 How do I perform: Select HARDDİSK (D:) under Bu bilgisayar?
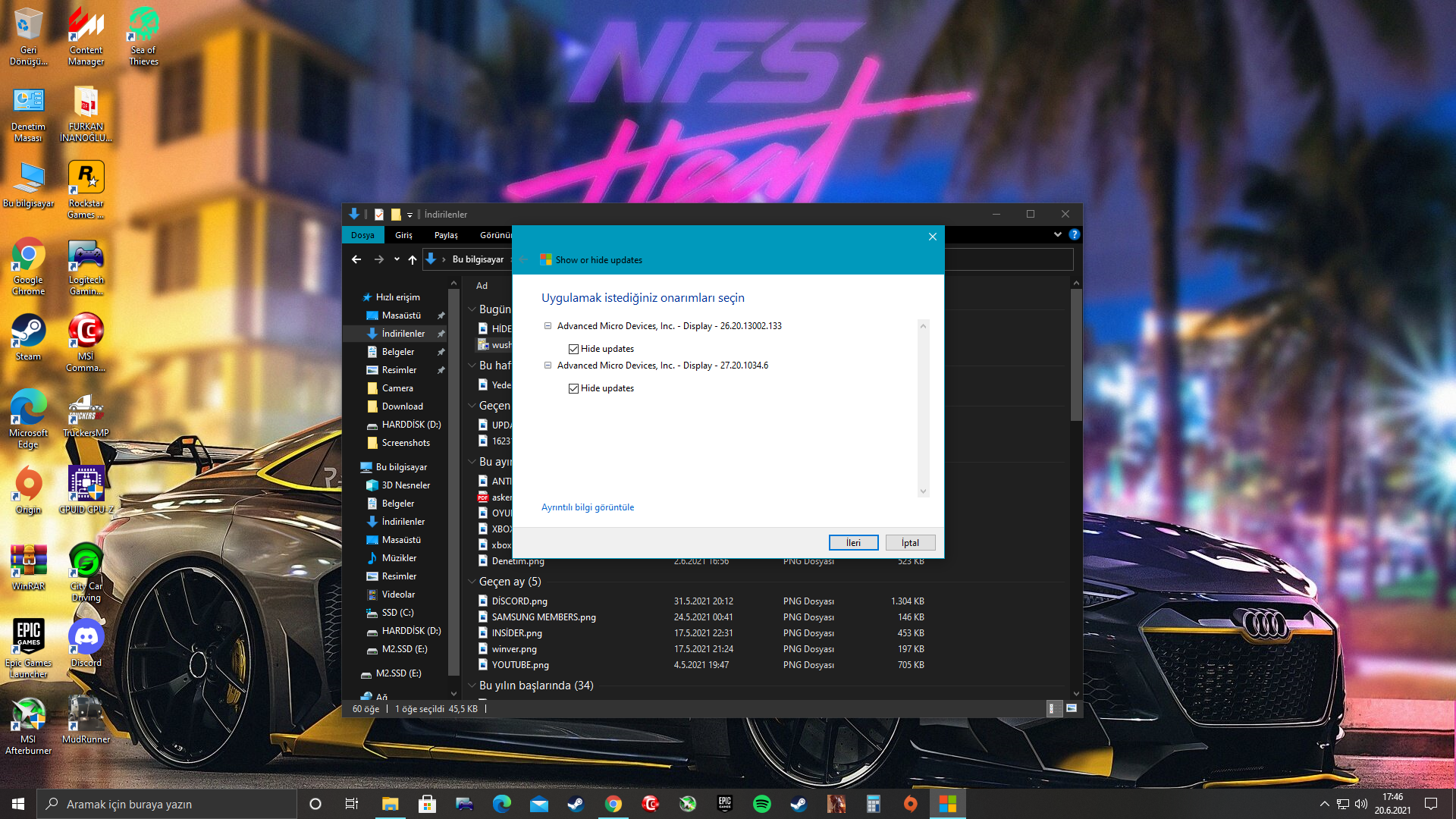[x=410, y=631]
